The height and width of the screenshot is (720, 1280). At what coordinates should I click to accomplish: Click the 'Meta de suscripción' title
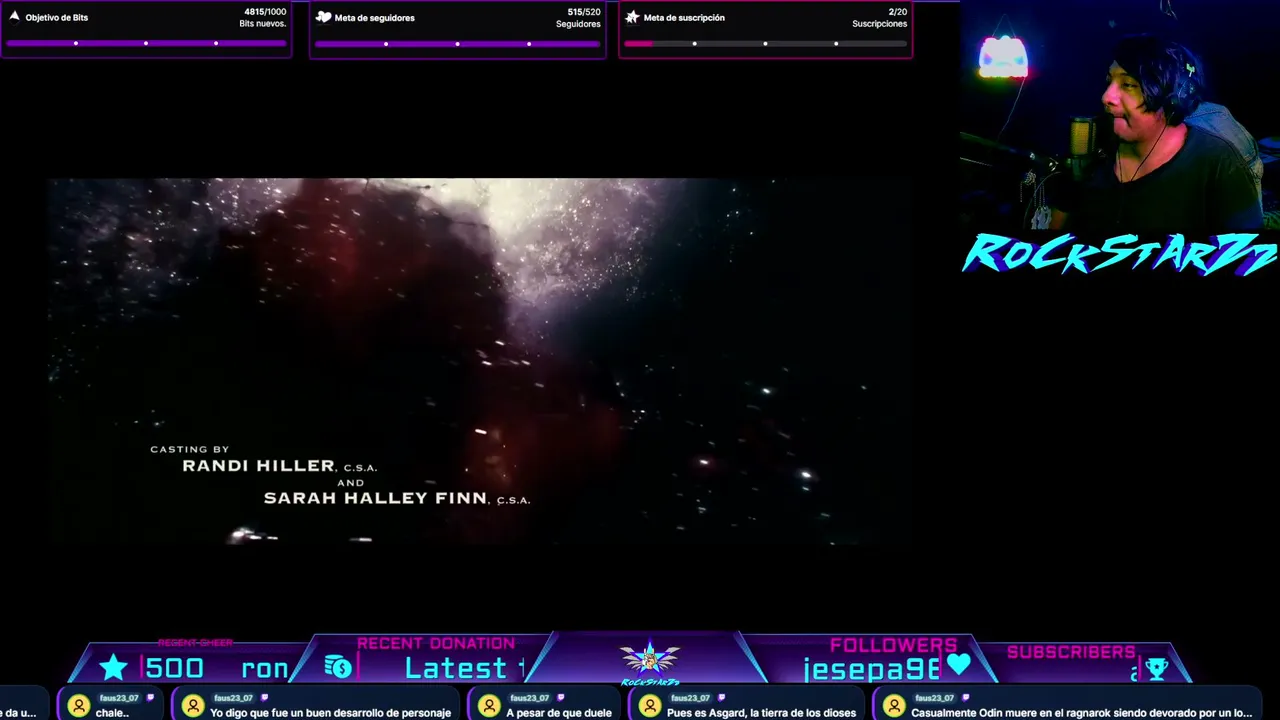click(684, 18)
